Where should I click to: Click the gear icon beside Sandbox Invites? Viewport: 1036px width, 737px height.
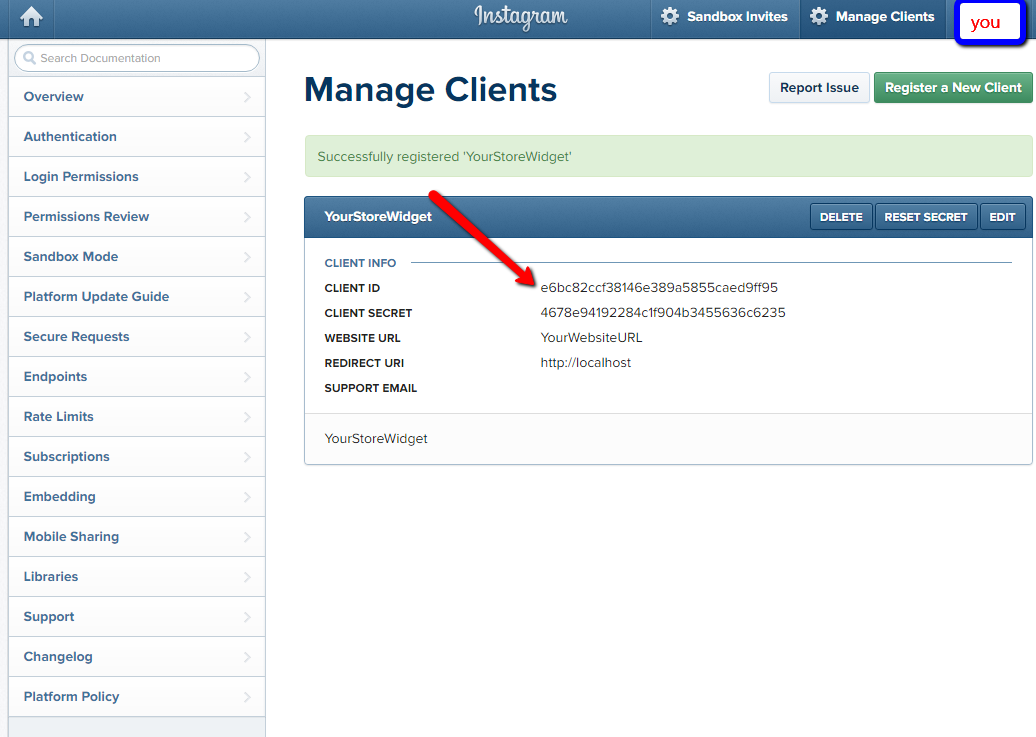pyautogui.click(x=670, y=17)
